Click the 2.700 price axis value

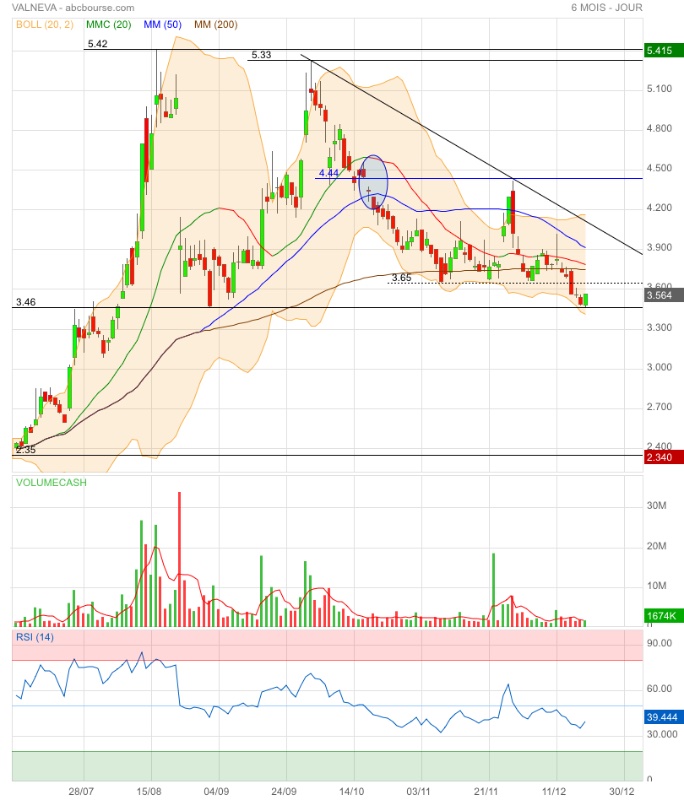tap(659, 407)
